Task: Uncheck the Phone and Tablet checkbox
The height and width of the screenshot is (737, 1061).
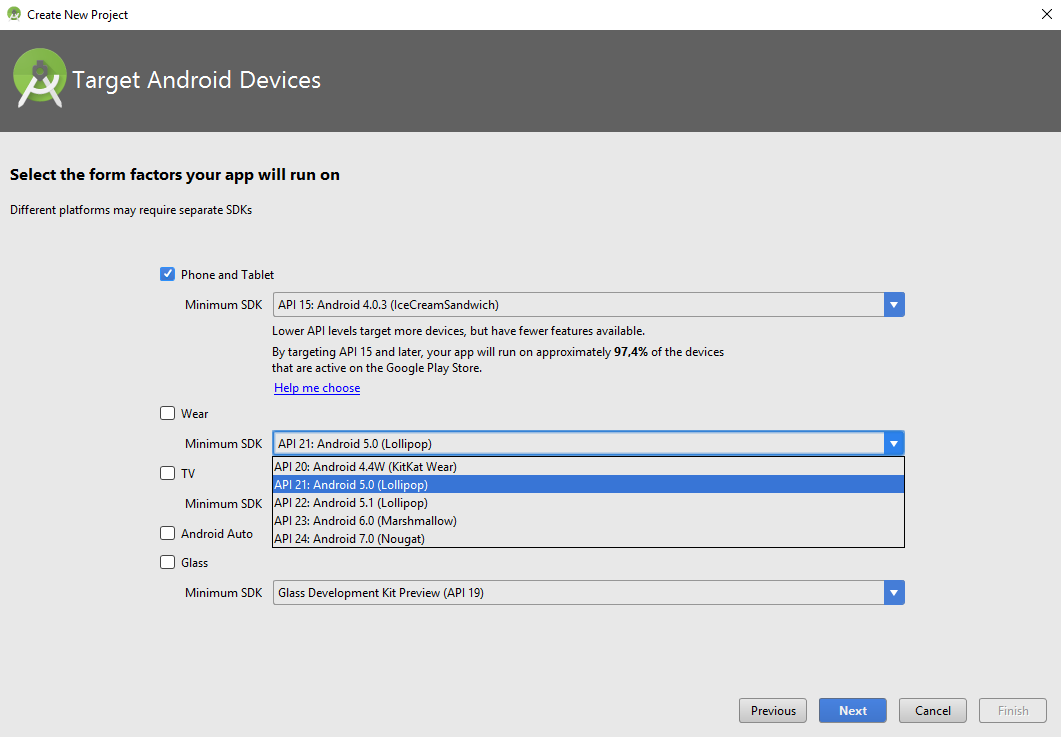Action: [167, 274]
